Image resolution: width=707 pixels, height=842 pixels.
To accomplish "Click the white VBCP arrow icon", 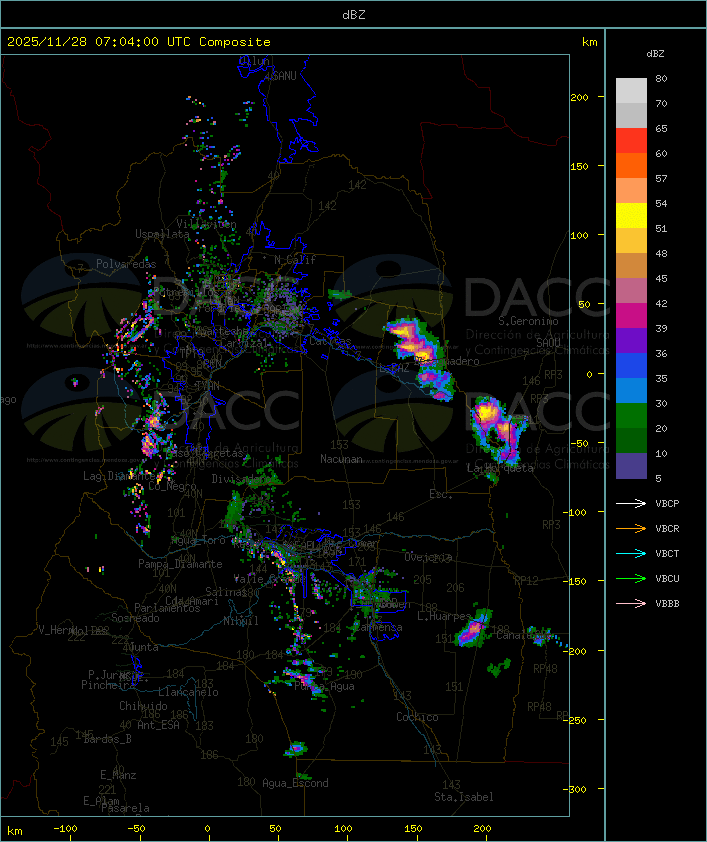I will coord(631,503).
